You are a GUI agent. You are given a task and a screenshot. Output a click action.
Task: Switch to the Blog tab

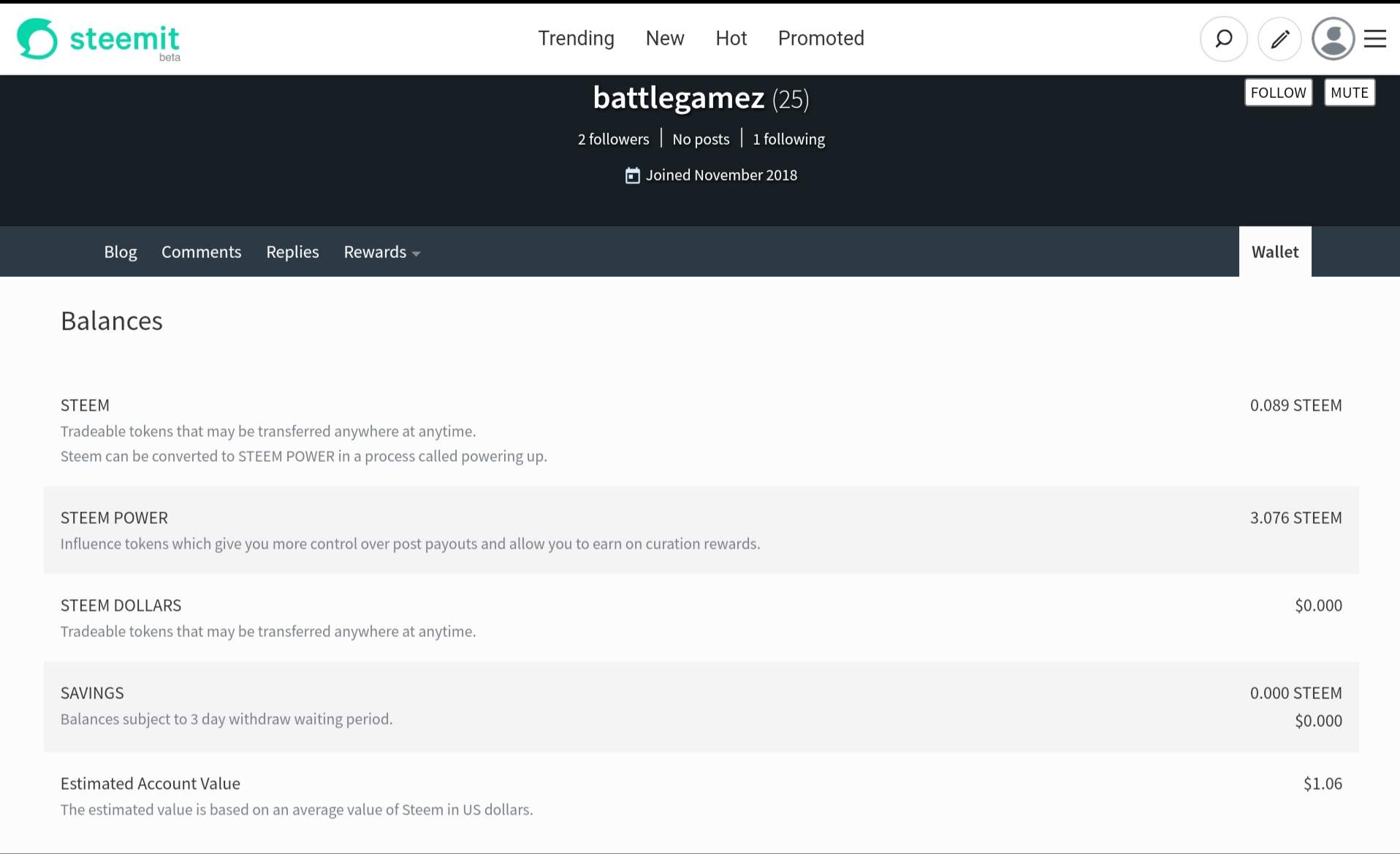121,252
